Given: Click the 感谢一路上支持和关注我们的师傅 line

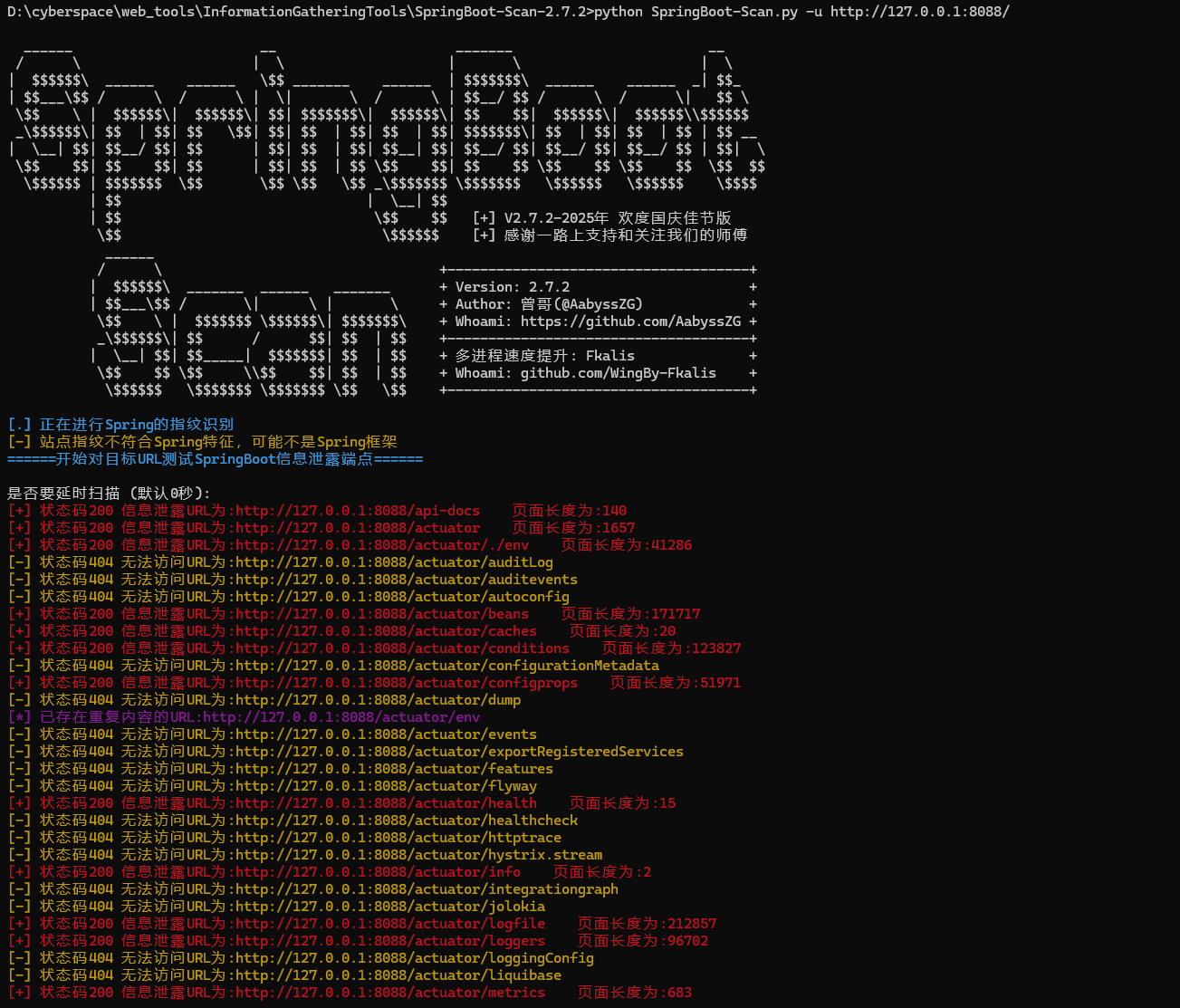Looking at the screenshot, I should pyautogui.click(x=609, y=235).
